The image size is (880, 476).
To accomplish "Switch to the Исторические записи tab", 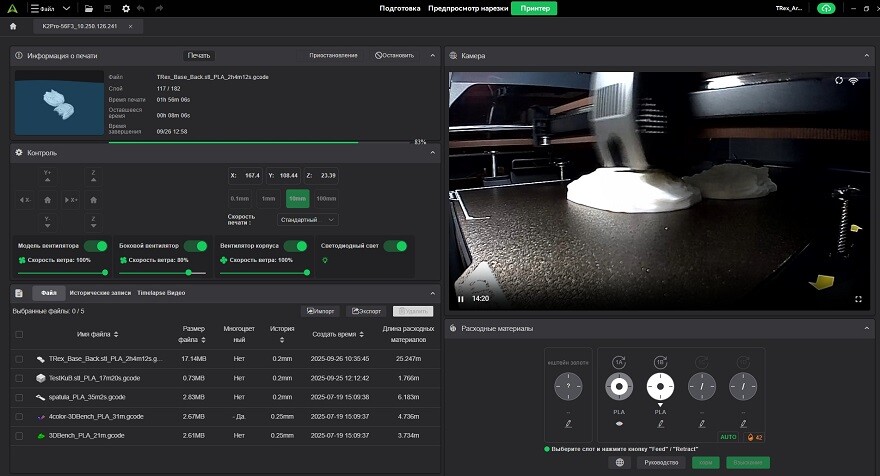I will (100, 293).
